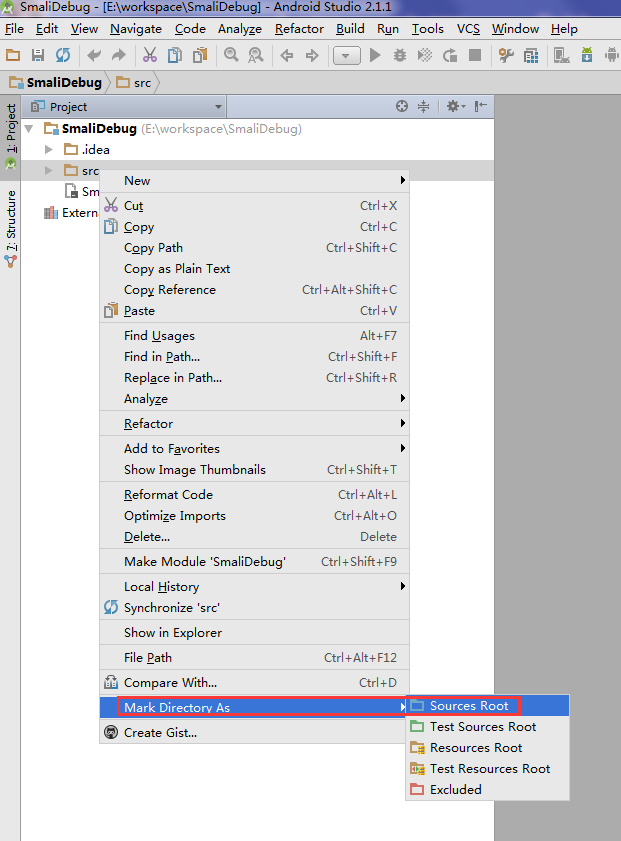621x841 pixels.
Task: Click the Save All toolbar icon
Action: 38,55
